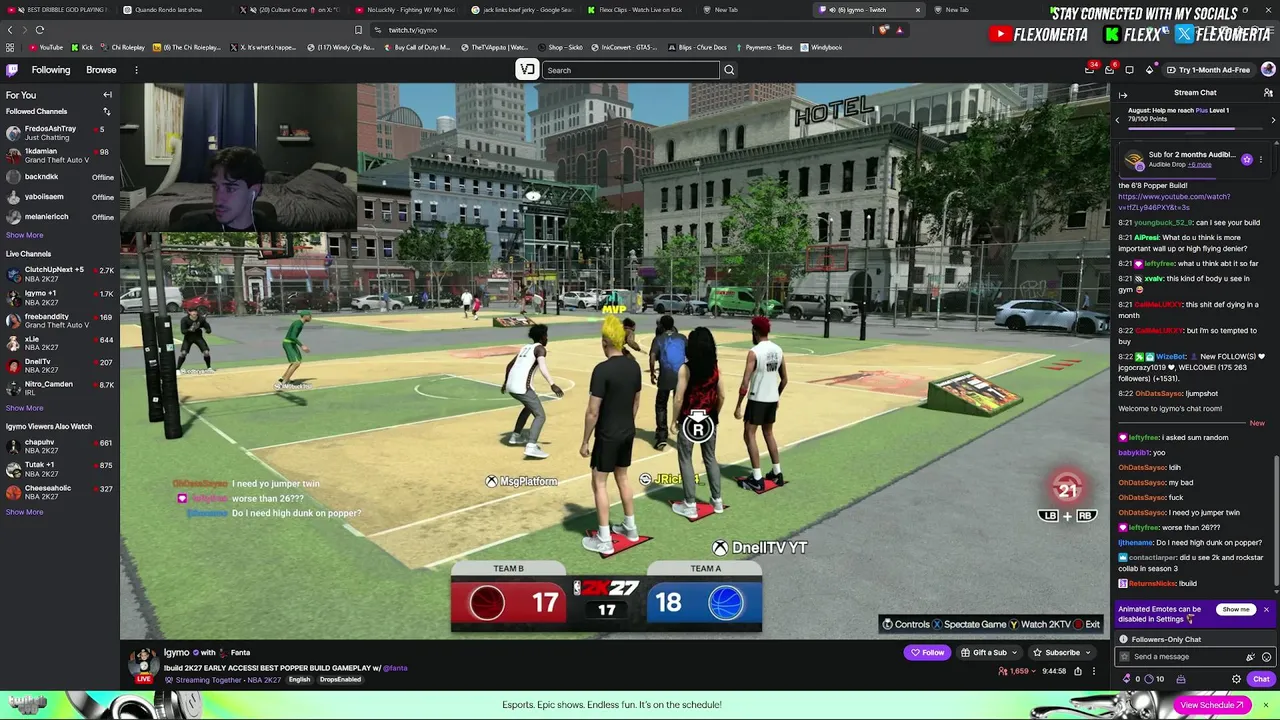
Task: Click the share stream icon
Action: pos(1078,671)
